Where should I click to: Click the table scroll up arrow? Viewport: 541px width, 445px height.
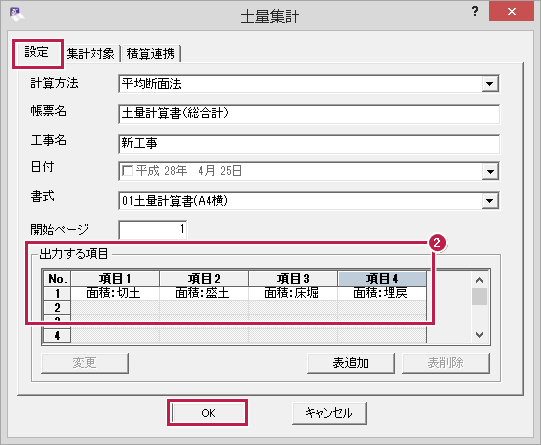479,280
